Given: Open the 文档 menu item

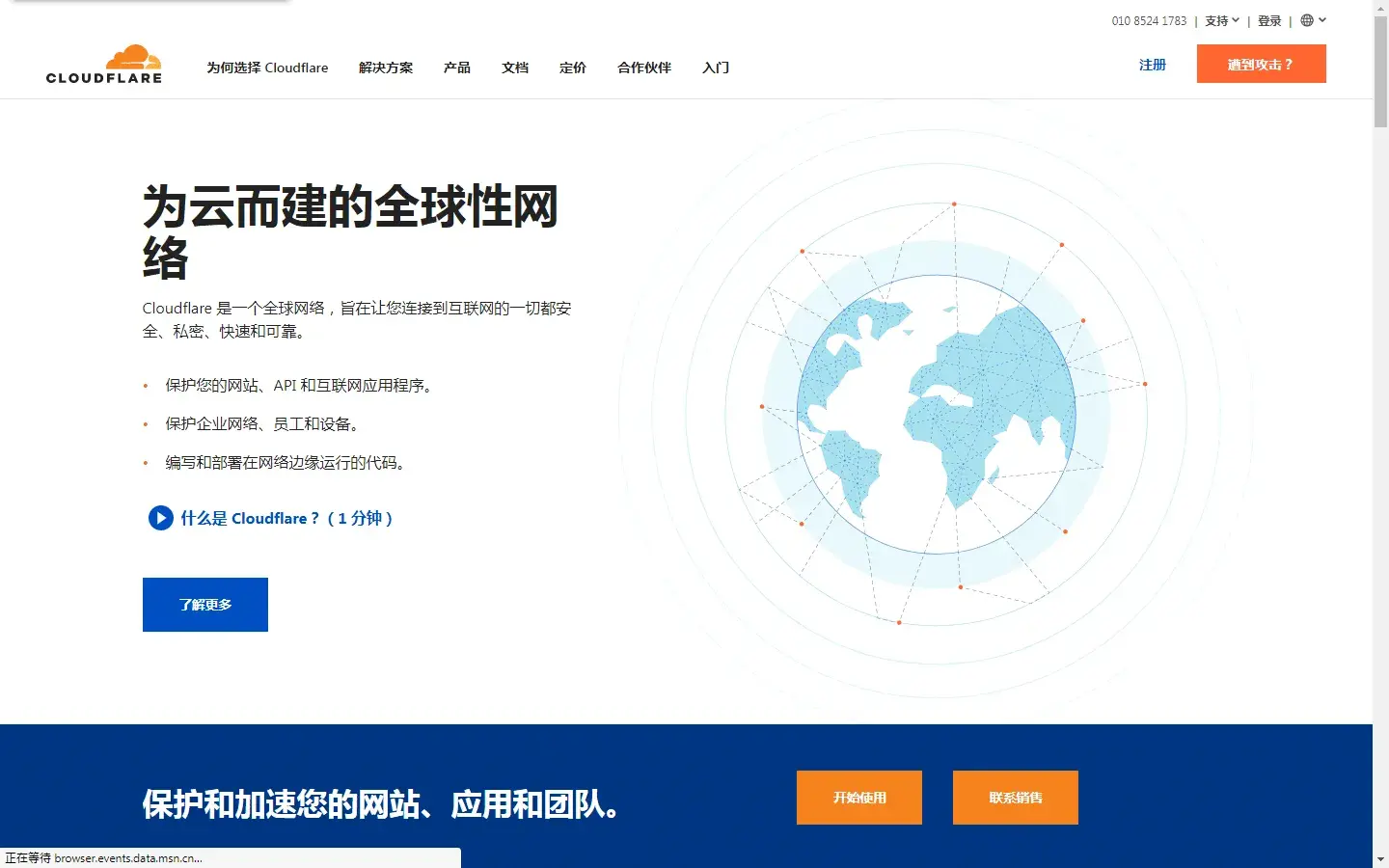Looking at the screenshot, I should 515,68.
